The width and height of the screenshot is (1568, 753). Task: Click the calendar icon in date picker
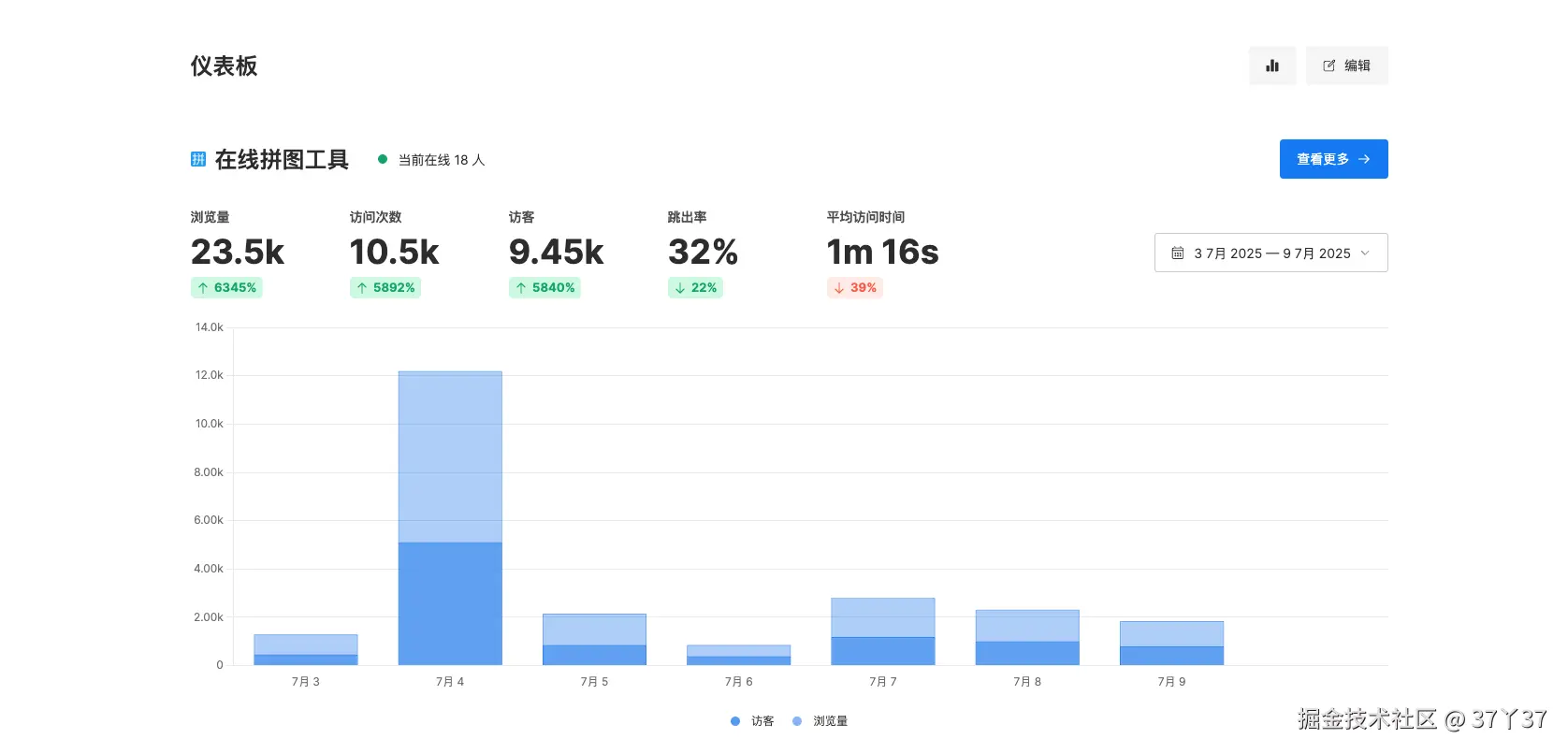pyautogui.click(x=1178, y=253)
